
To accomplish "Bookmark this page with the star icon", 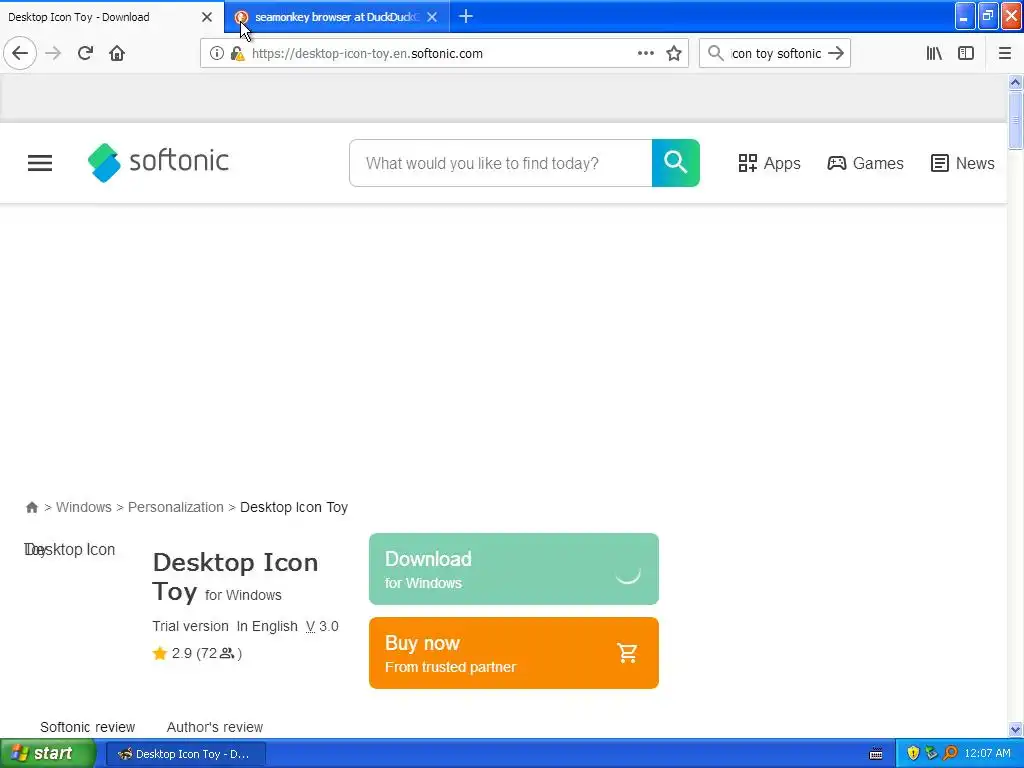I will pos(674,53).
